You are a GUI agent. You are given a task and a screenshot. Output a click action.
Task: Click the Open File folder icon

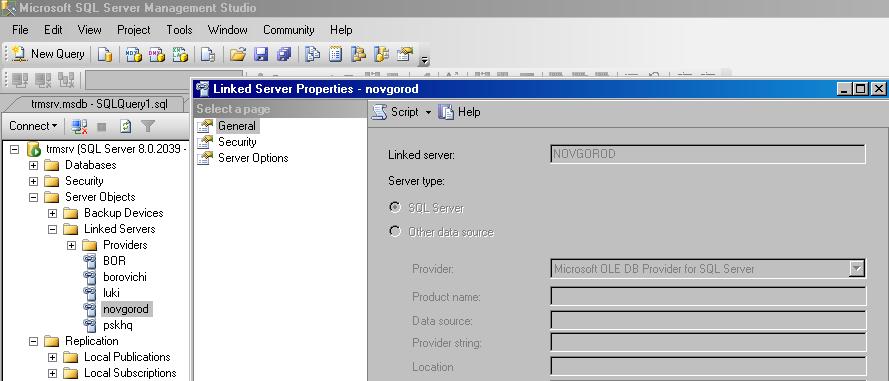(238, 54)
